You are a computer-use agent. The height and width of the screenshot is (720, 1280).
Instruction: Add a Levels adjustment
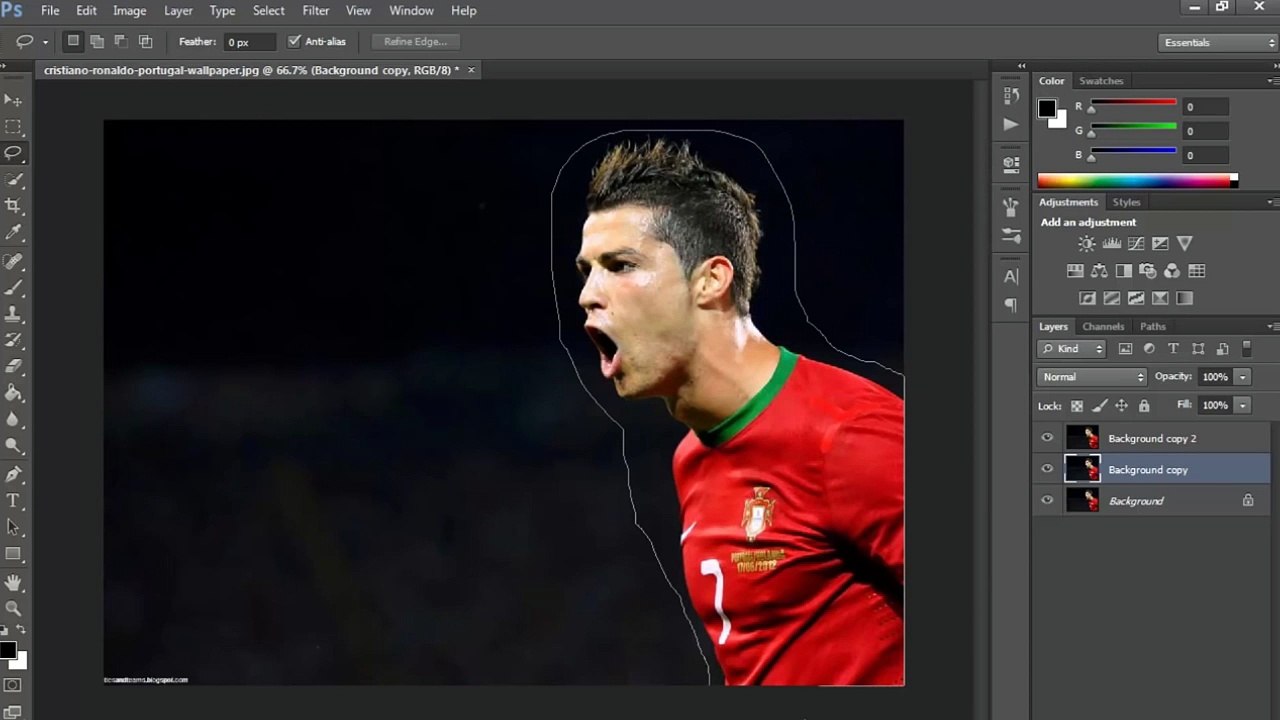pos(1112,243)
